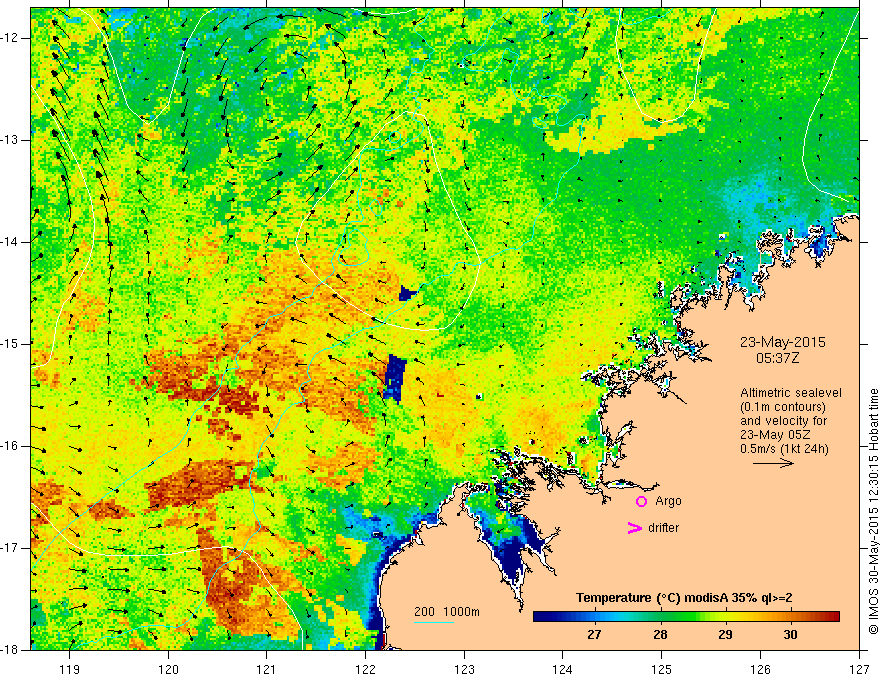Click the IMOS copyright timestamp text

tap(873, 511)
